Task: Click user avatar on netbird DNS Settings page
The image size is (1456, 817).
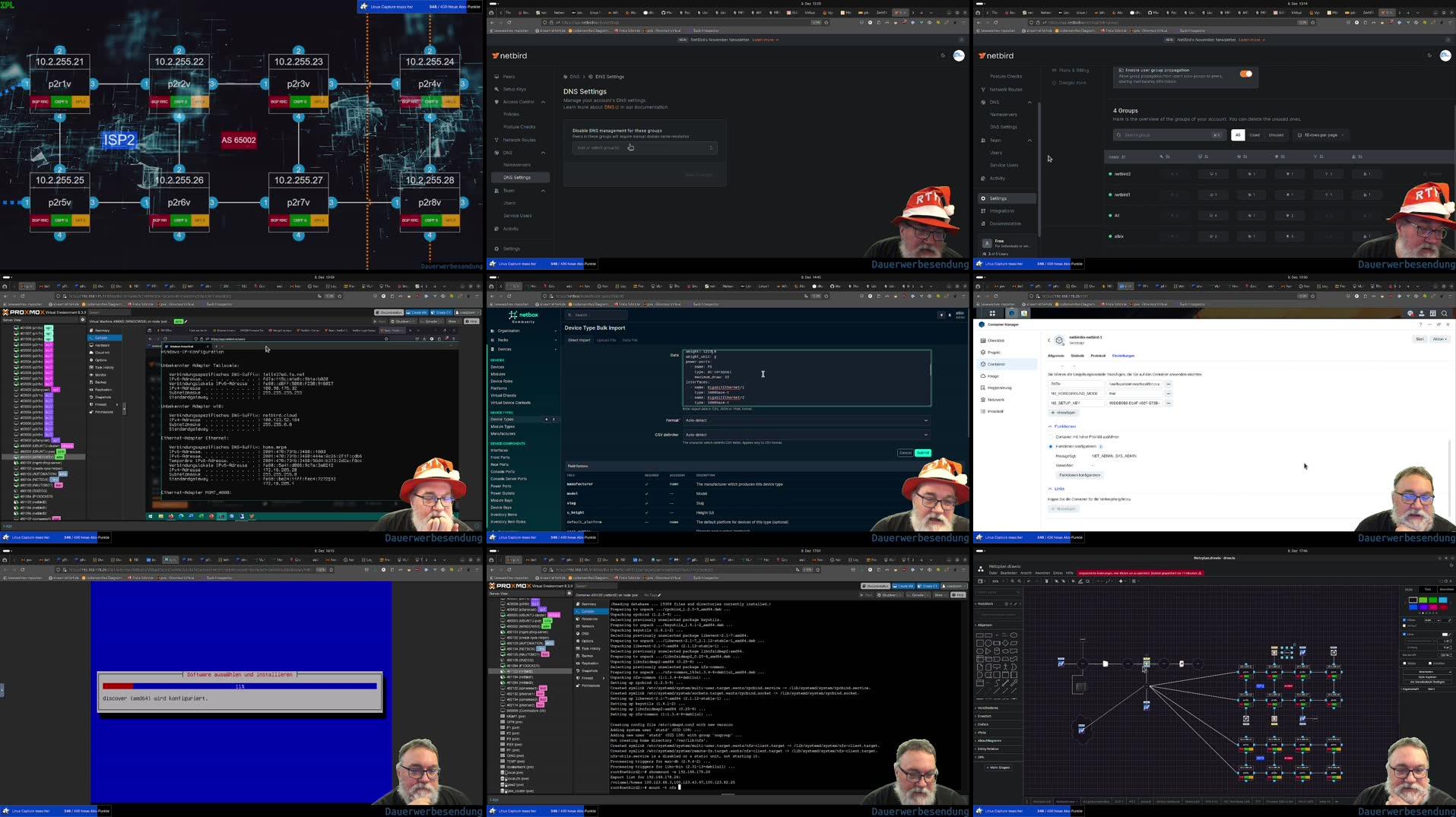Action: click(x=959, y=55)
